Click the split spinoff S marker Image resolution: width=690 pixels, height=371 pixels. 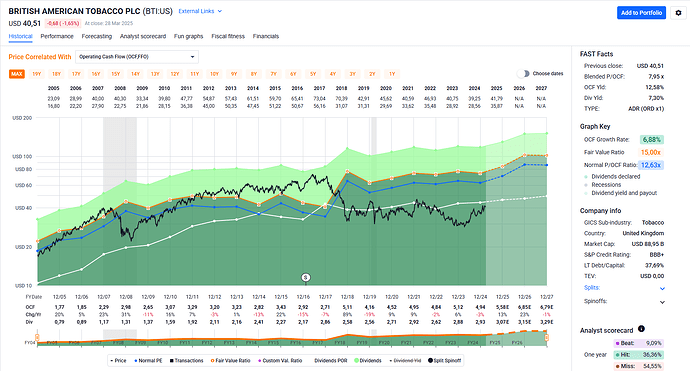(x=305, y=277)
